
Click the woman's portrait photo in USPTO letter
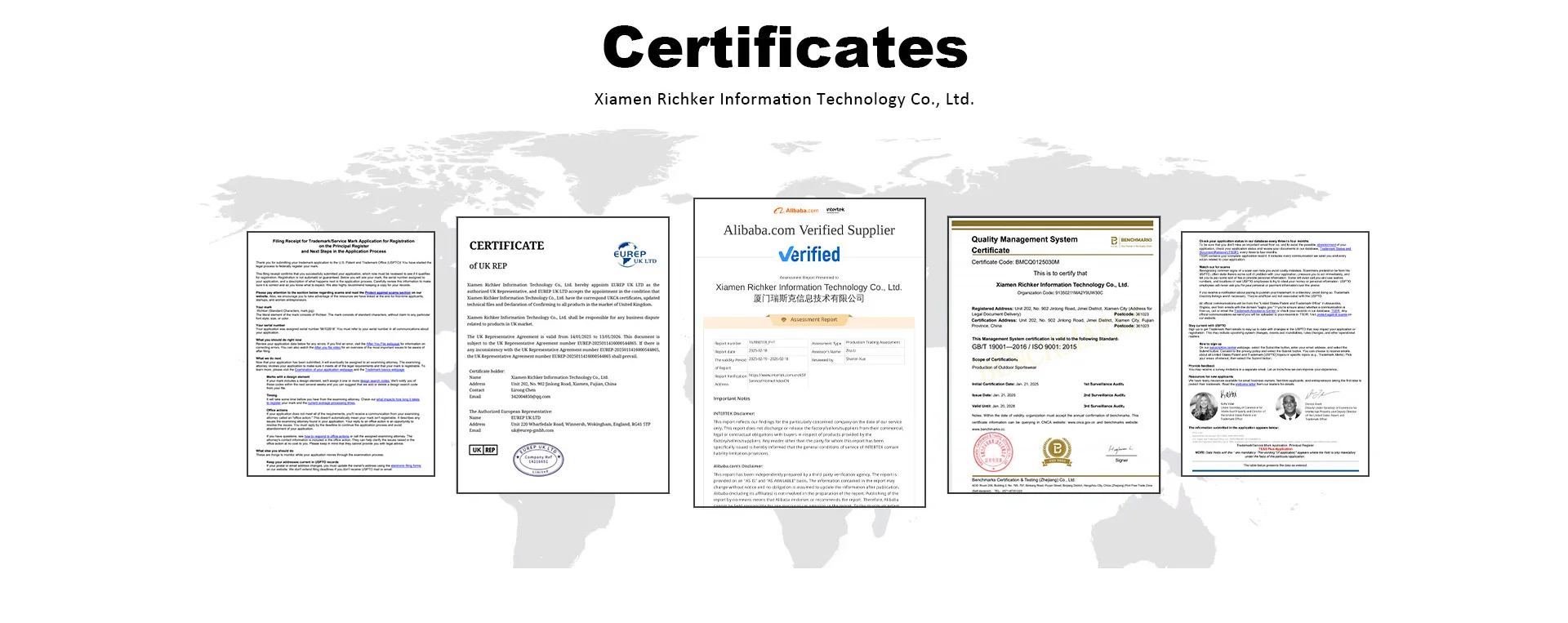(x=1203, y=406)
